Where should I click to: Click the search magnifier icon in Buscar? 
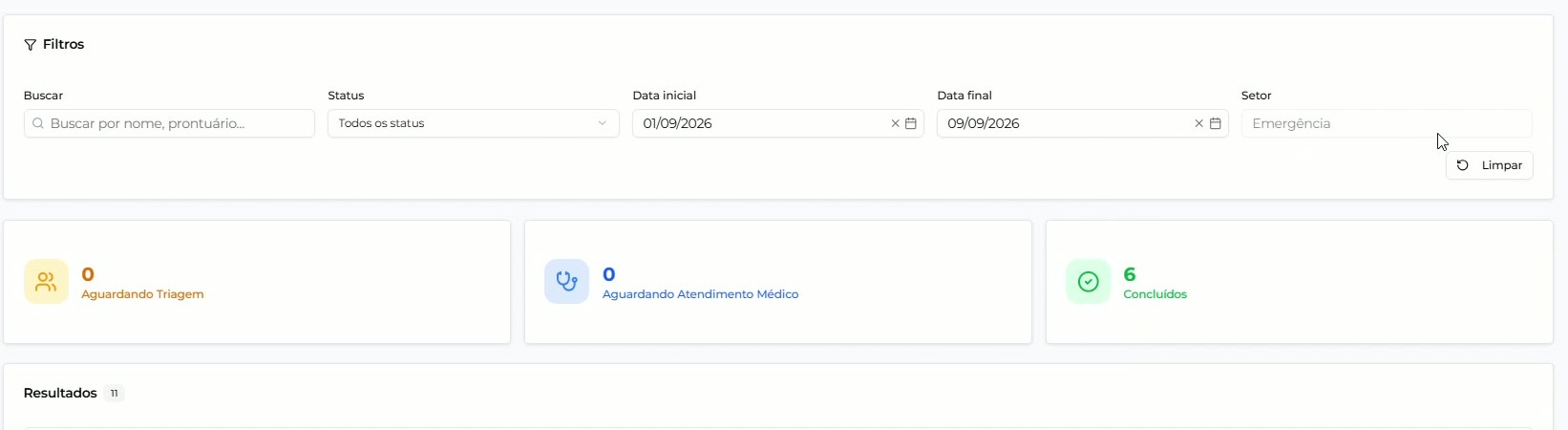pyautogui.click(x=38, y=123)
